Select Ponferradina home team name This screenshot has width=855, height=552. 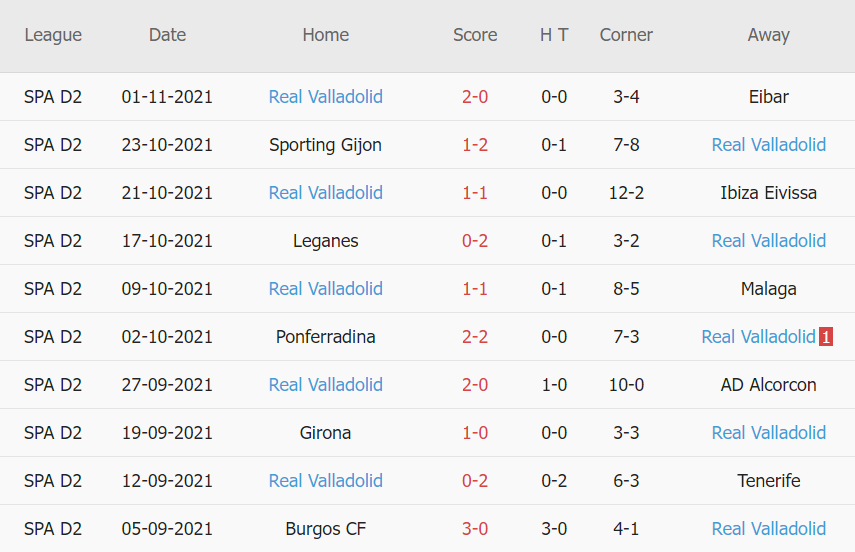[x=326, y=337]
